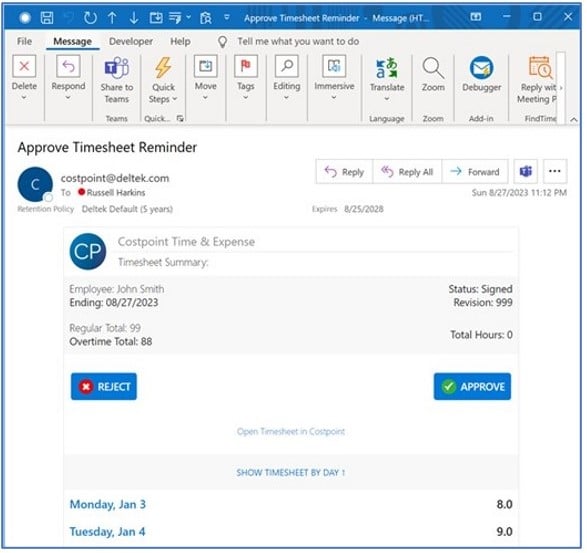Expand the Translate dropdown arrow
Viewport: 587px width, 553px height.
pyautogui.click(x=387, y=99)
